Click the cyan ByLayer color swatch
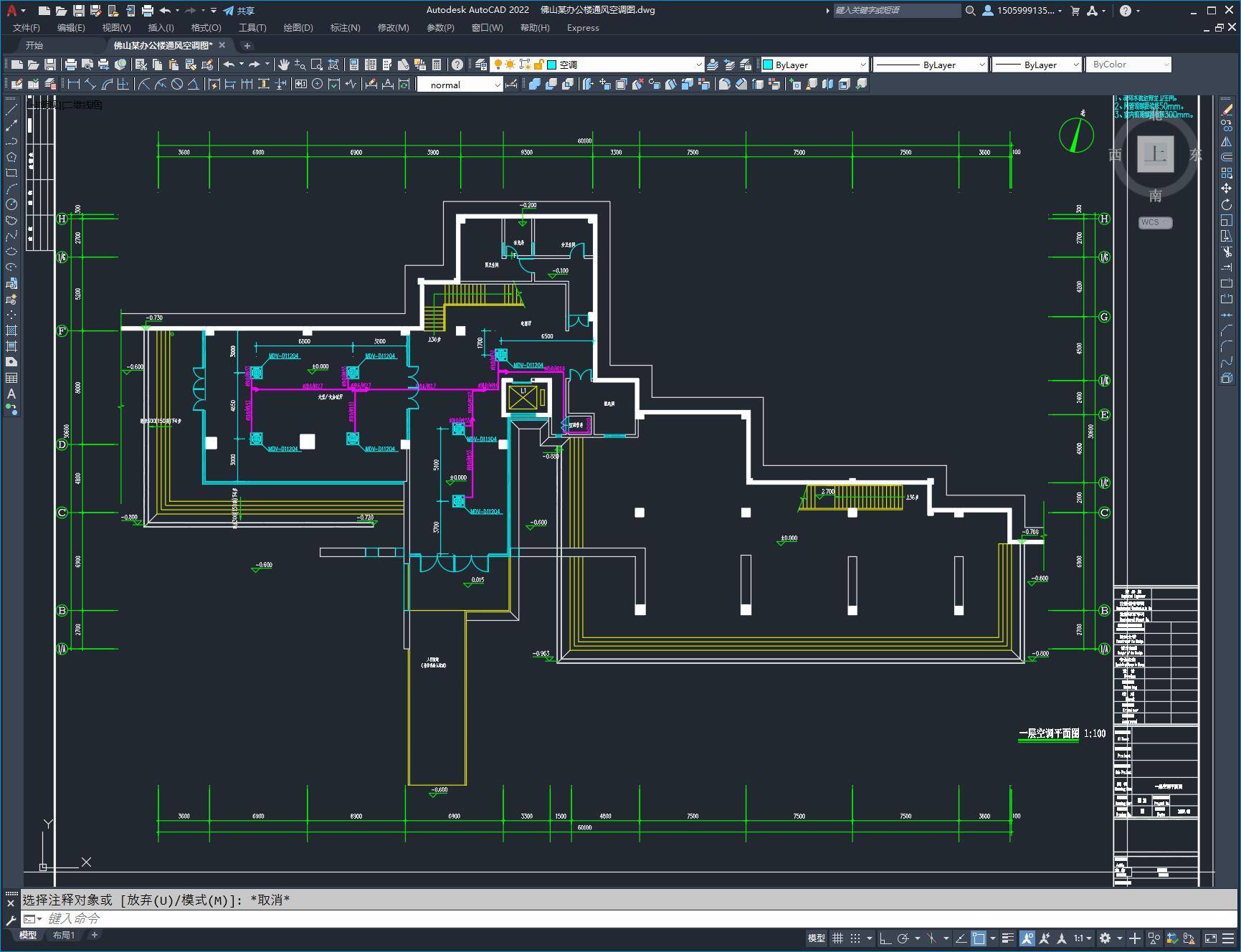 click(x=768, y=65)
